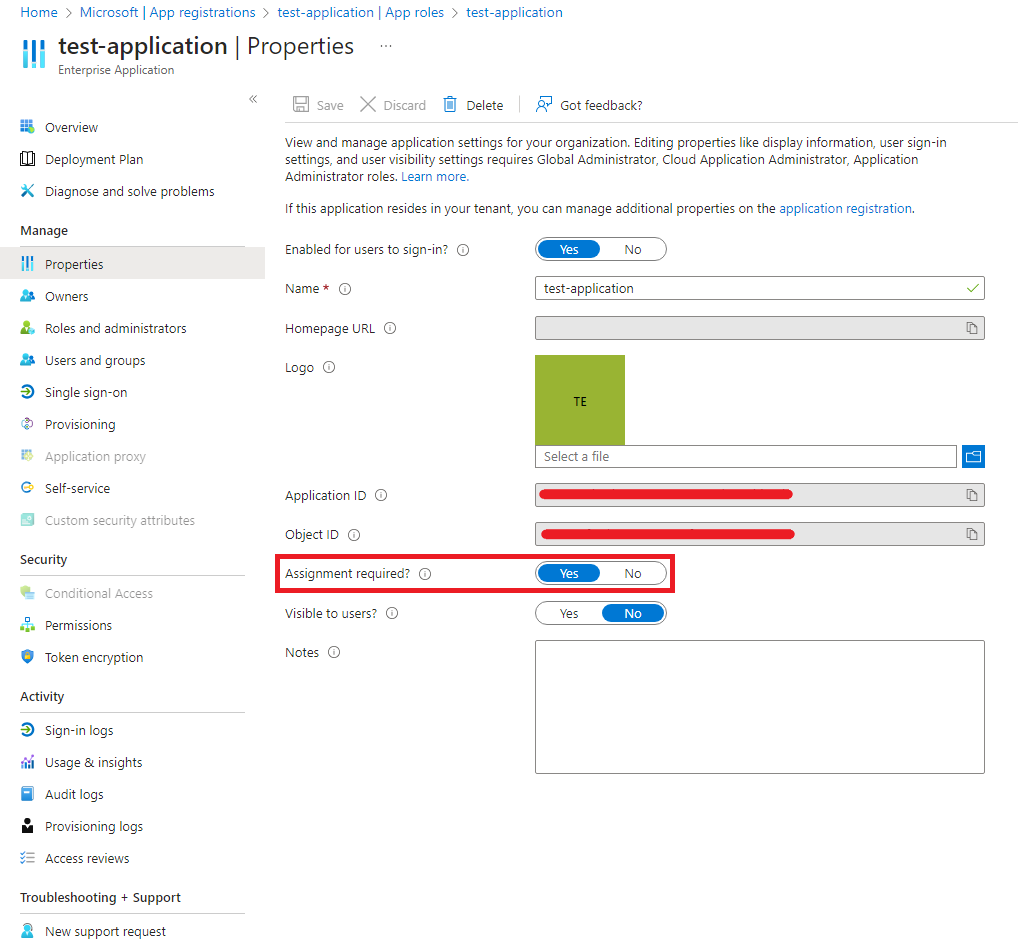Viewport: 1018px width, 952px height.
Task: Click the Name input field
Action: point(760,288)
